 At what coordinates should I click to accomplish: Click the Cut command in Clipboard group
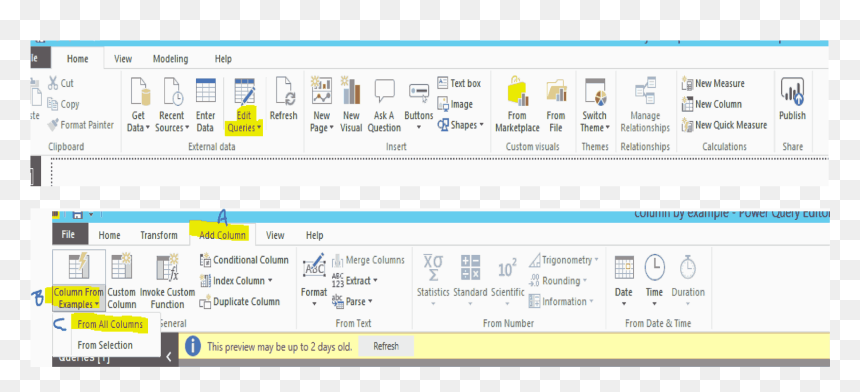[61, 83]
